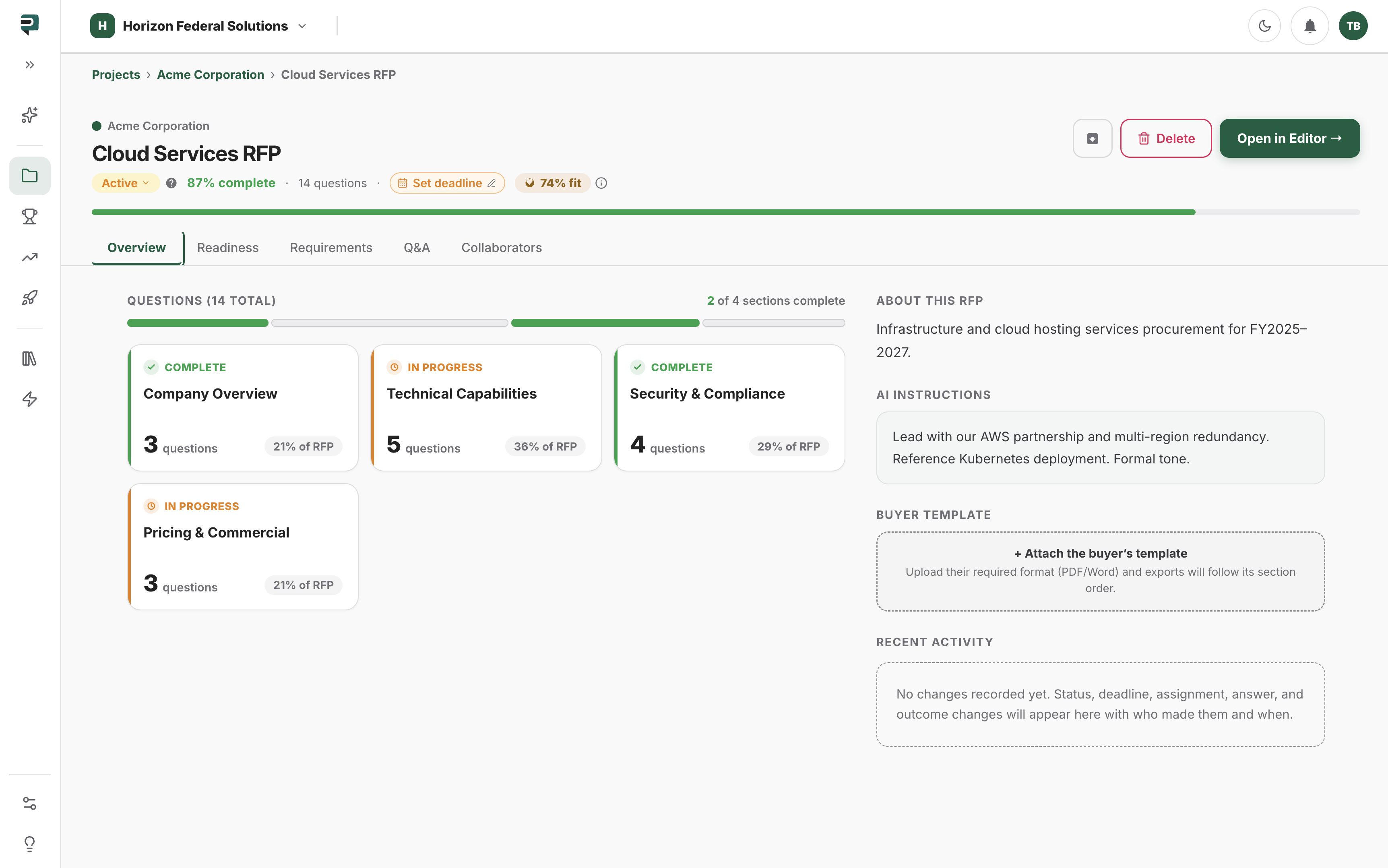Click the info icon next to fit score

pos(601,183)
